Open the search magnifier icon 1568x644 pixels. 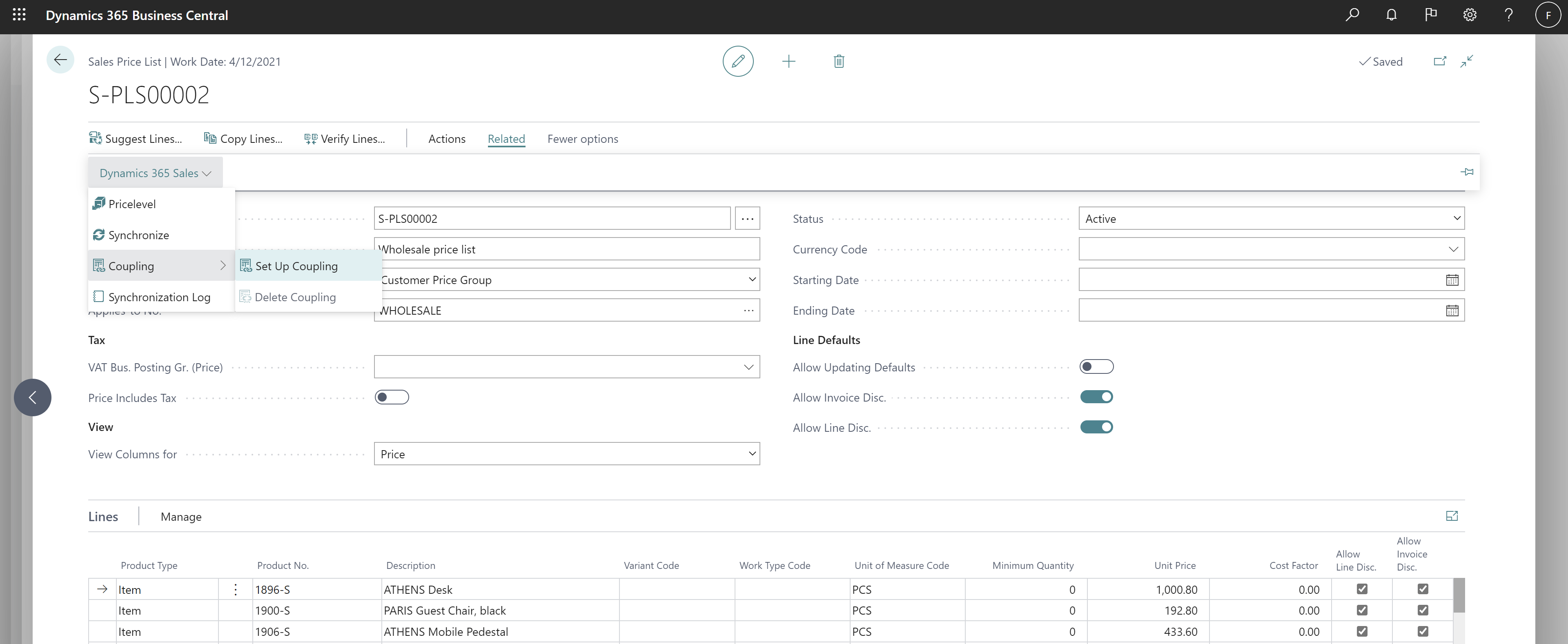(1352, 15)
